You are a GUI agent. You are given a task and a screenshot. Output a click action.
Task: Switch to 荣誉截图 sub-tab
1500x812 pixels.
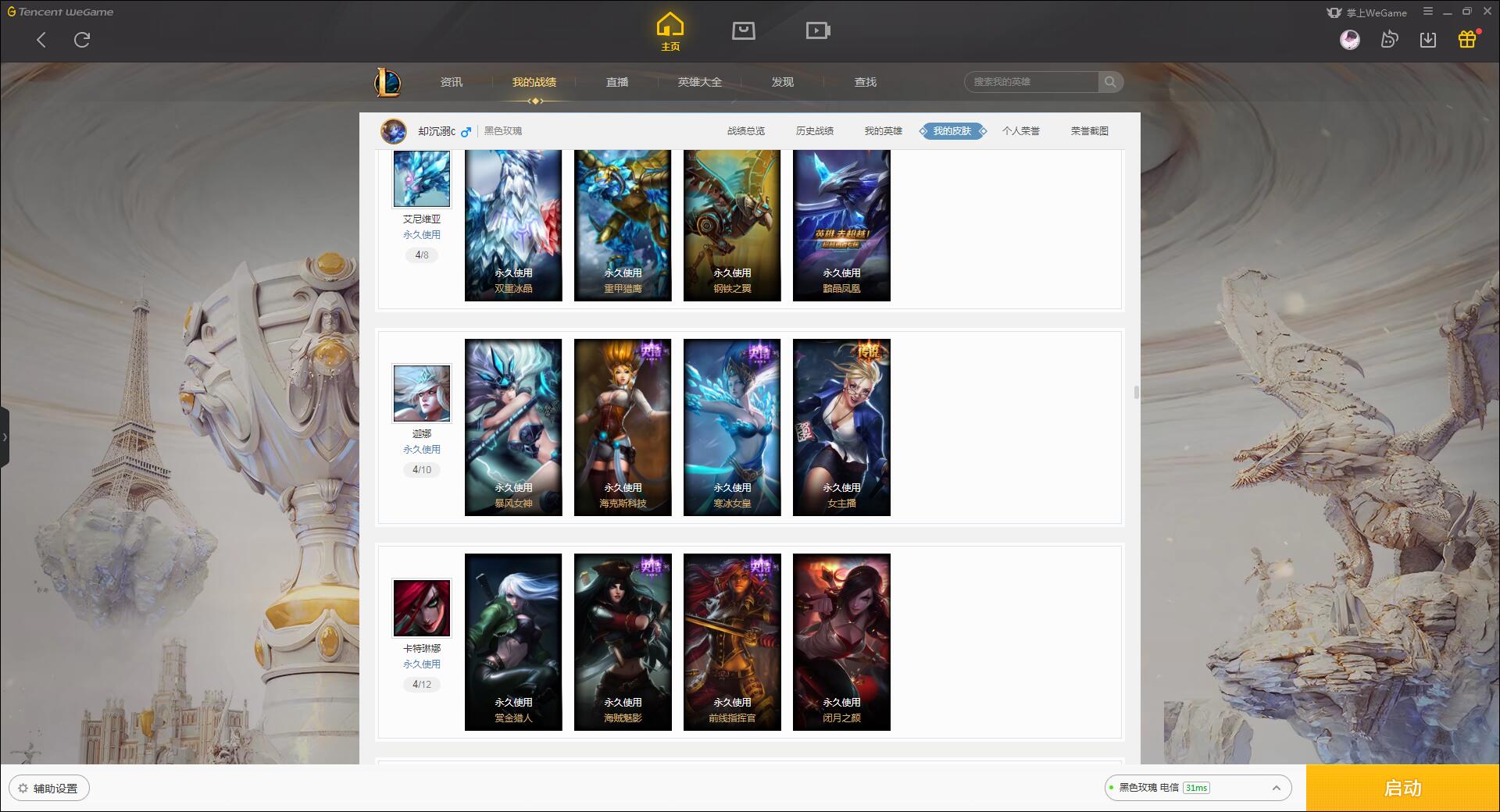click(1090, 131)
